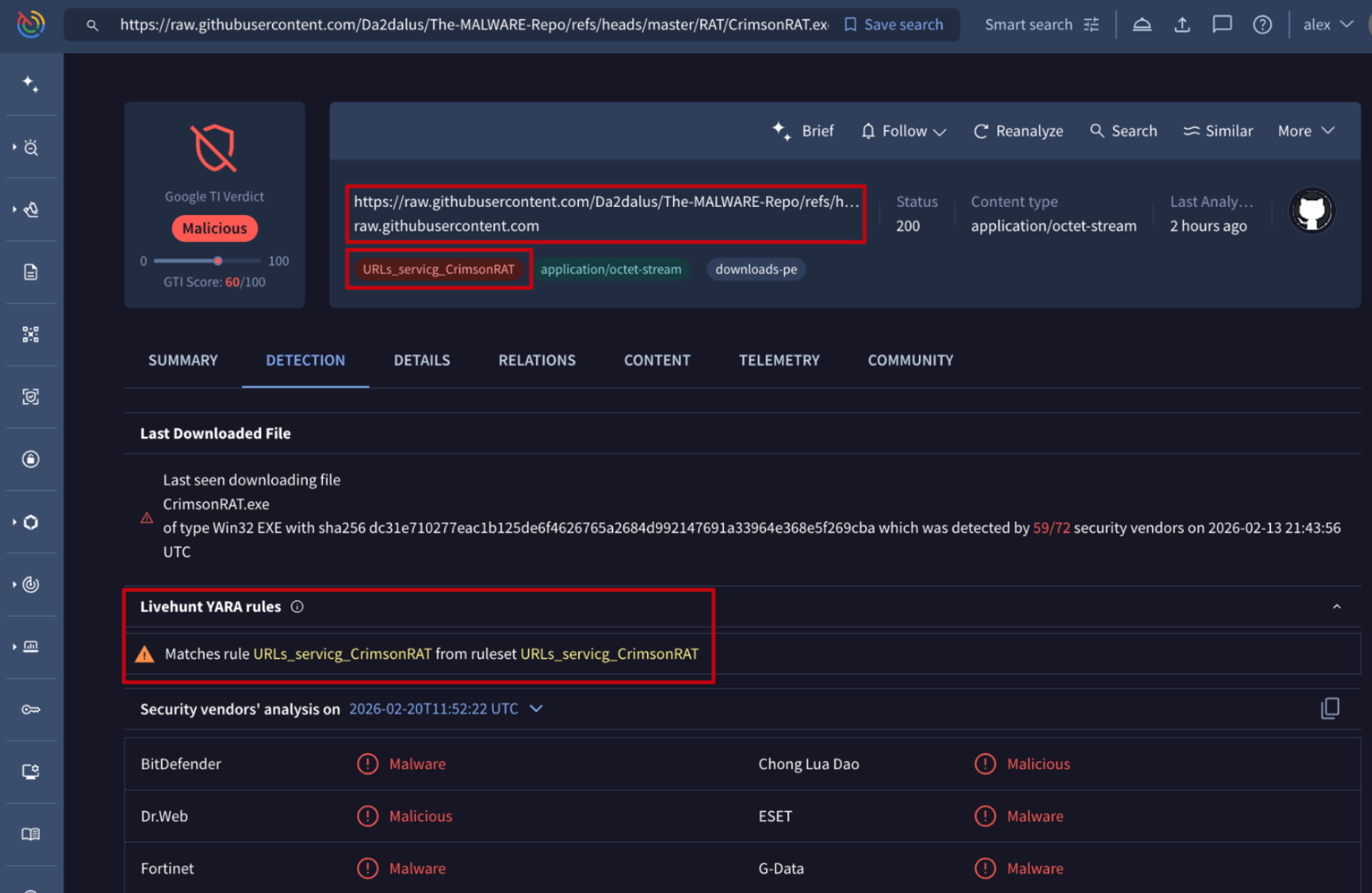Open the URLs_servicg_CrimsonRAT rule link
The height and width of the screenshot is (893, 1372).
pyautogui.click(x=342, y=654)
